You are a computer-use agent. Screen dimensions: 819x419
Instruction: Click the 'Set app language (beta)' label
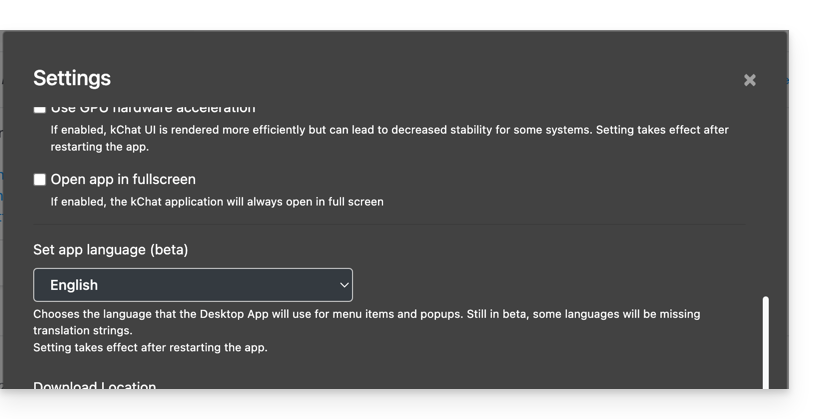tap(110, 250)
